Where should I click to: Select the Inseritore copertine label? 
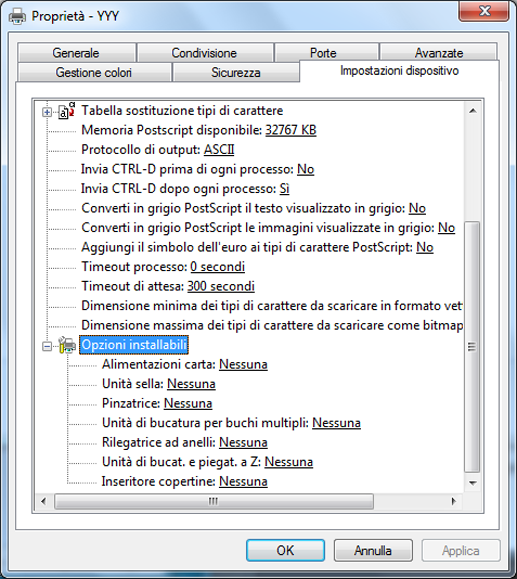pos(159,482)
